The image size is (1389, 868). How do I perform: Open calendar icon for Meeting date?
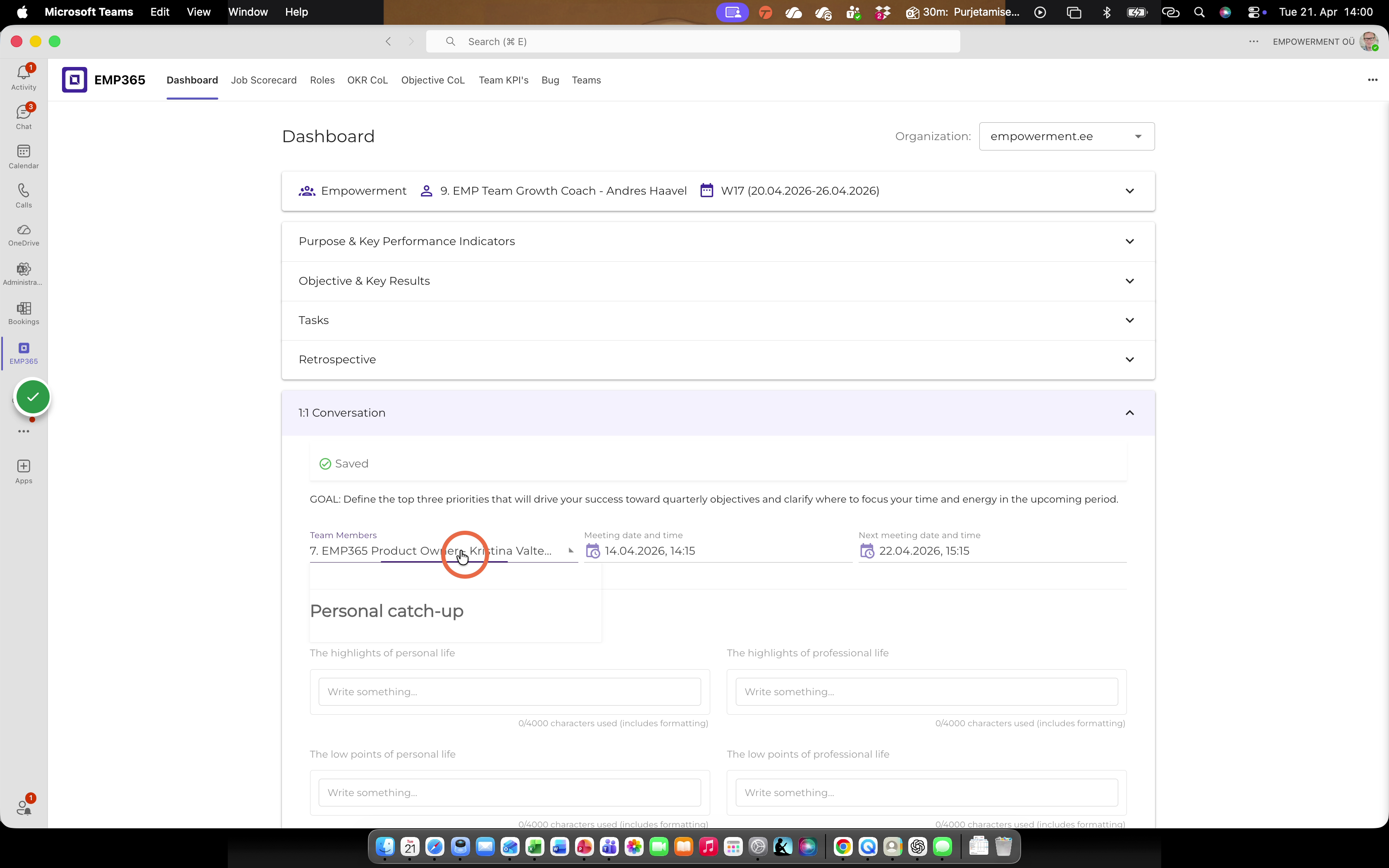(593, 551)
